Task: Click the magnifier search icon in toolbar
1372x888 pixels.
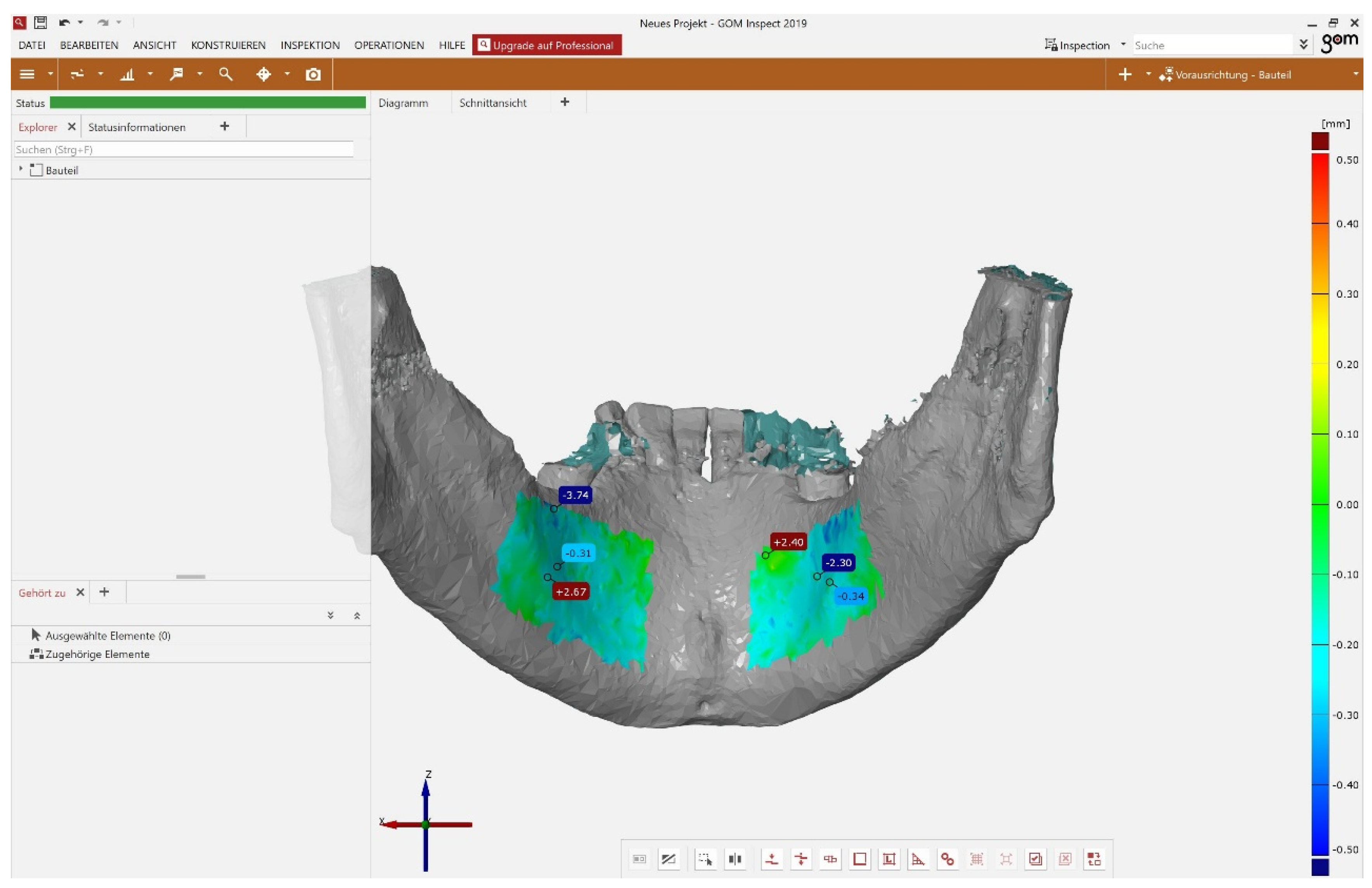Action: click(225, 75)
